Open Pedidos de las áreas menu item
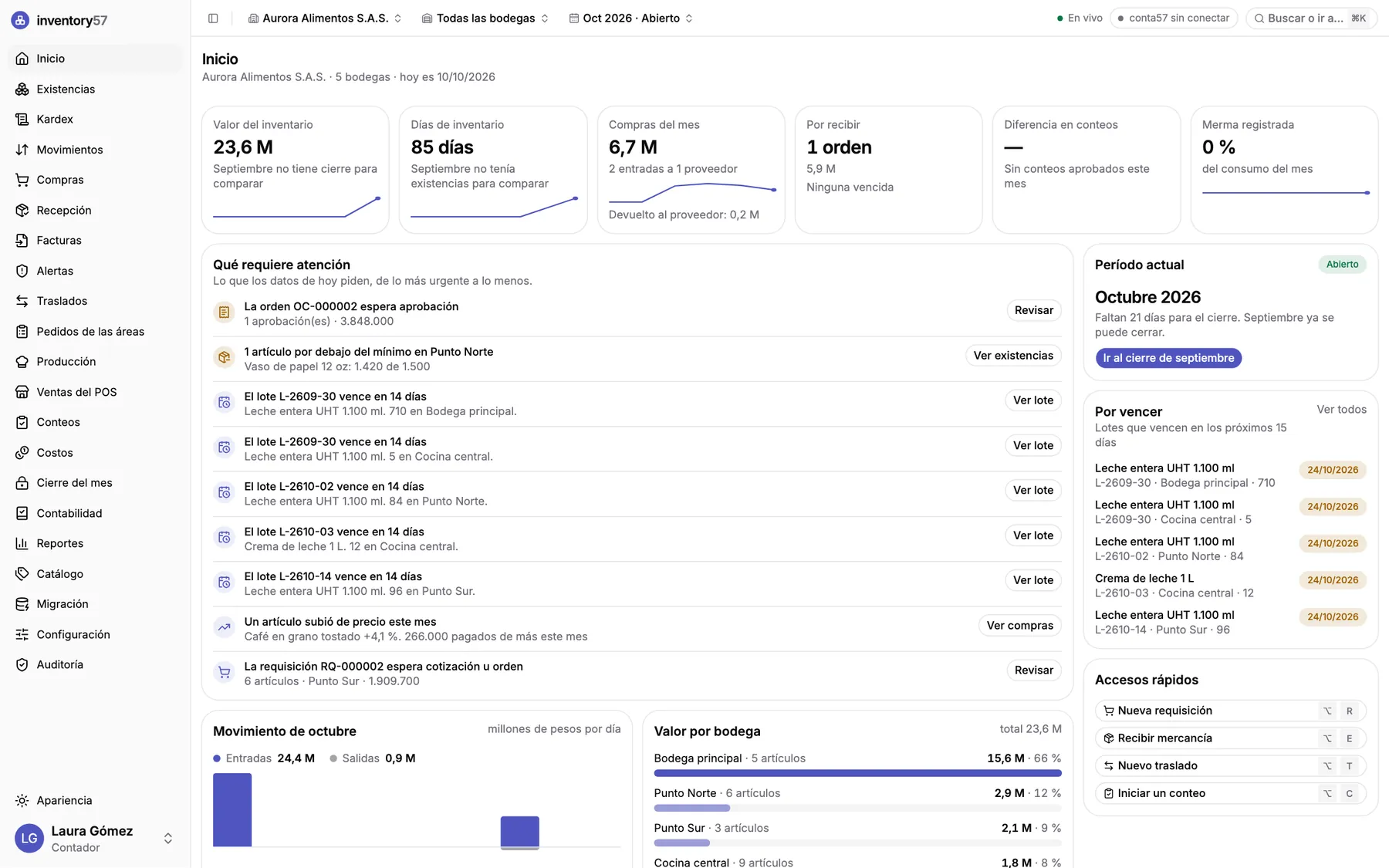This screenshot has width=1389, height=868. (x=95, y=331)
